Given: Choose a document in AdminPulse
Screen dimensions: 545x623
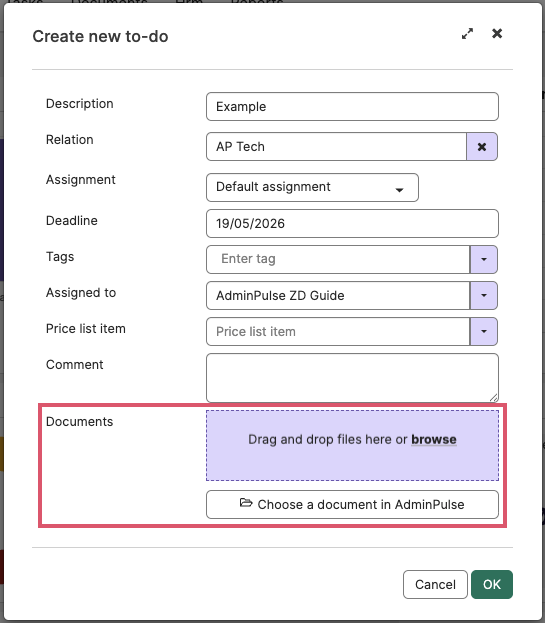Looking at the screenshot, I should 352,505.
